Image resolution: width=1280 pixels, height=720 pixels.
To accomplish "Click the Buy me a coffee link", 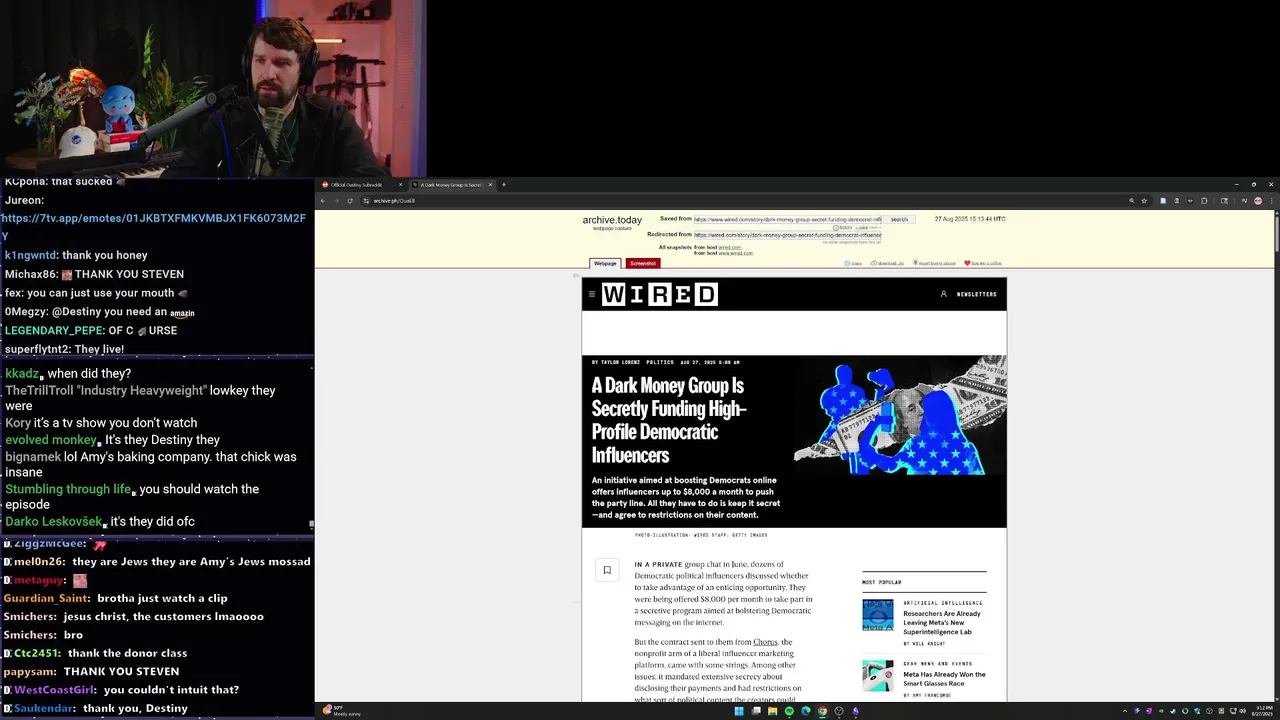I will point(983,263).
